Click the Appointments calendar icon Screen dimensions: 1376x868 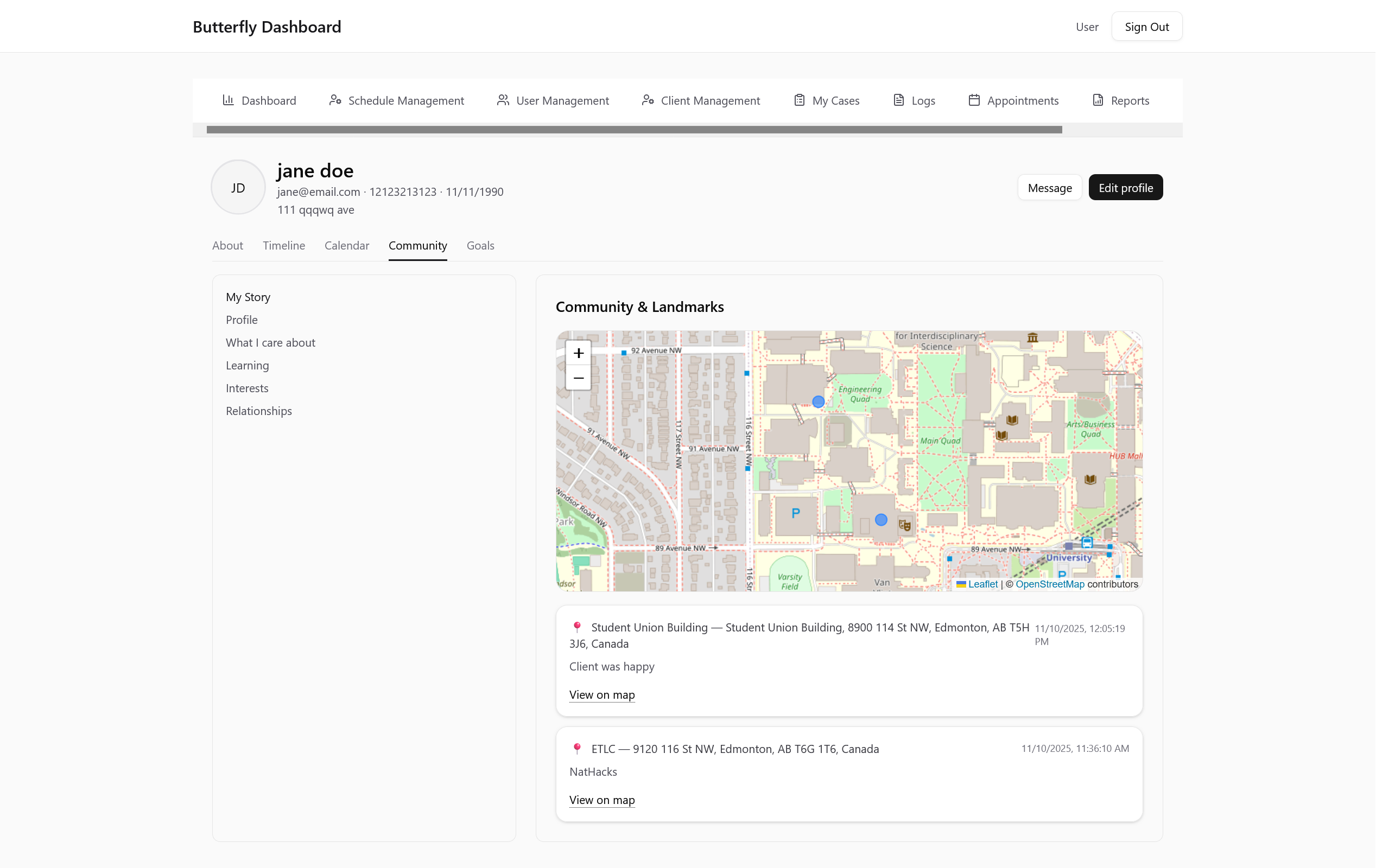click(x=974, y=100)
